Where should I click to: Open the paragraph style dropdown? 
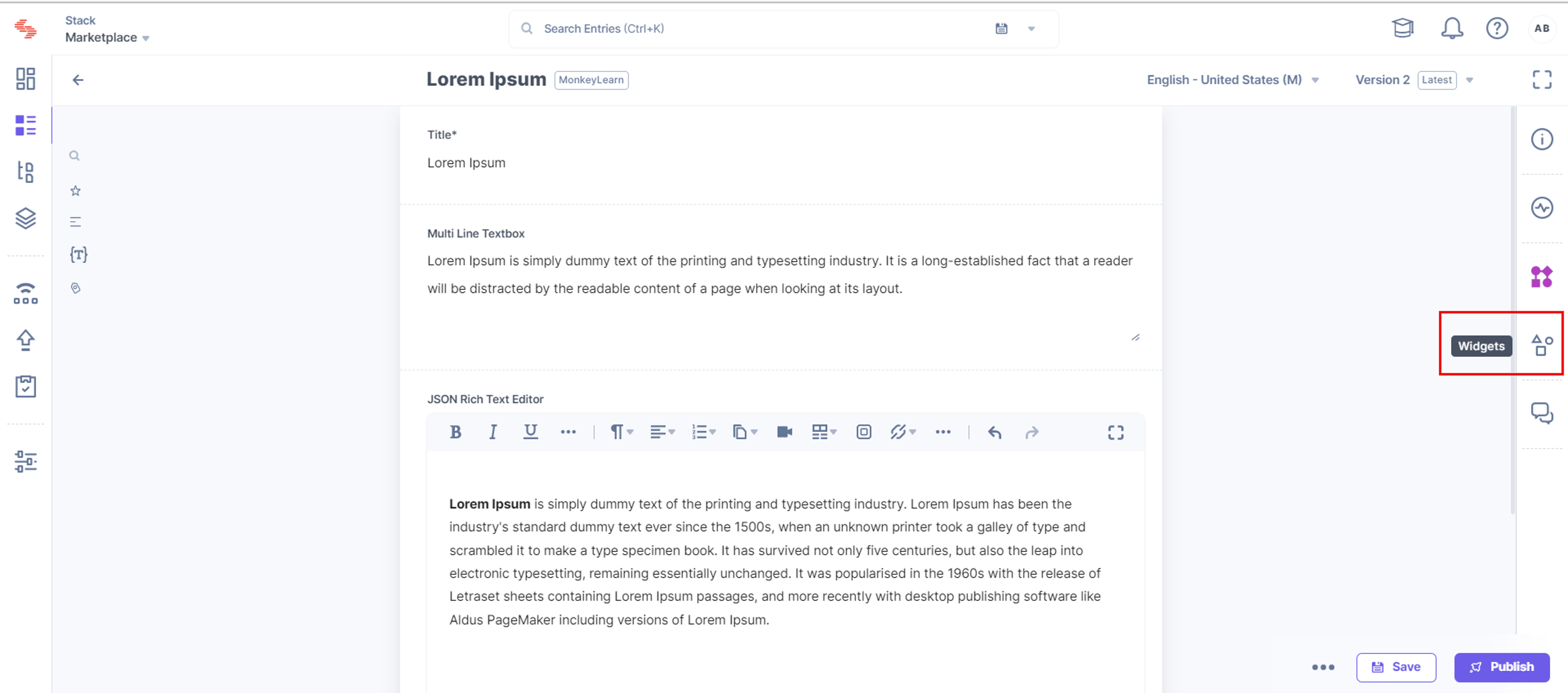pos(621,432)
